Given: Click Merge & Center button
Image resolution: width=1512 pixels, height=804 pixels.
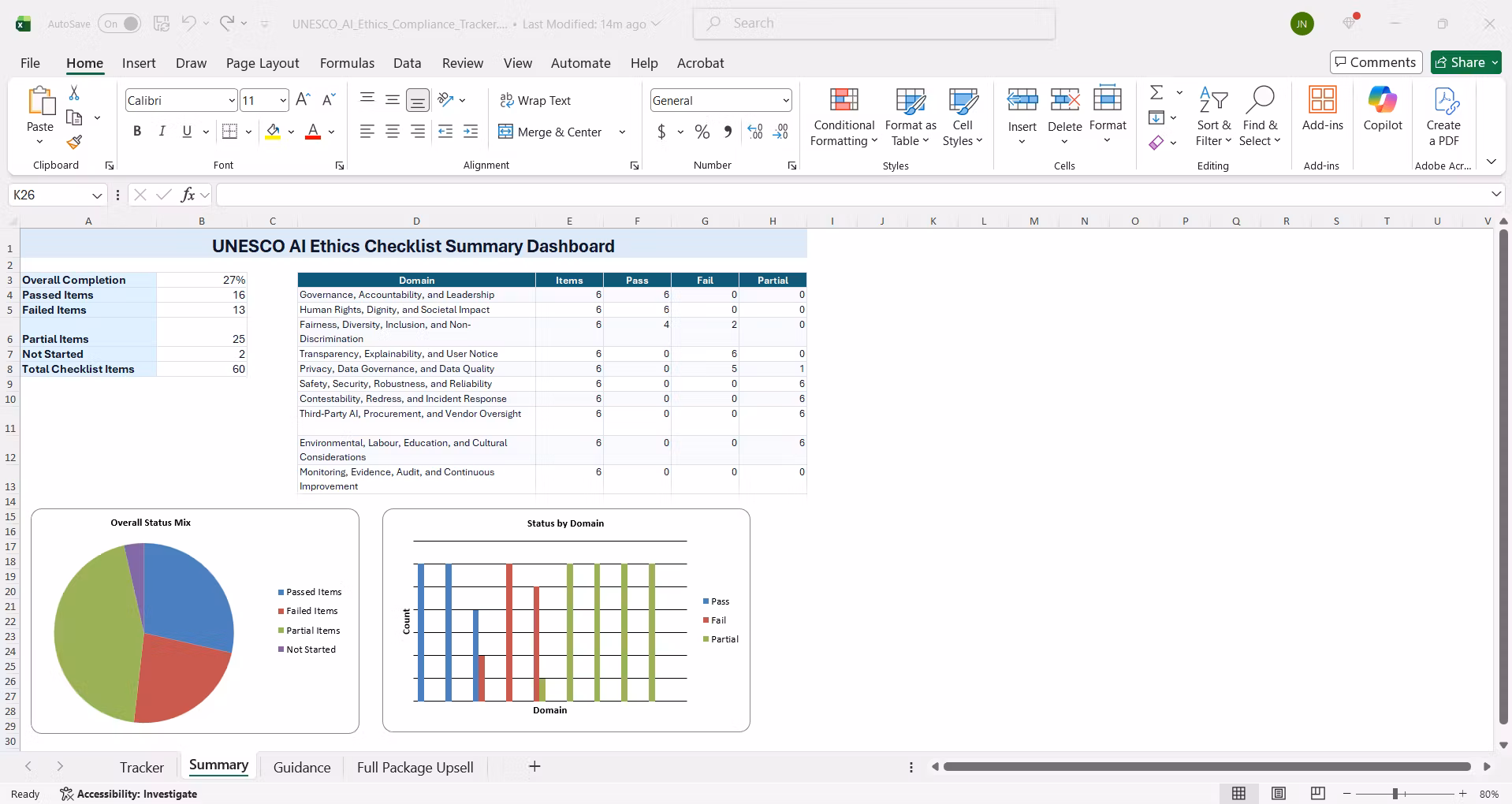Looking at the screenshot, I should (x=550, y=132).
